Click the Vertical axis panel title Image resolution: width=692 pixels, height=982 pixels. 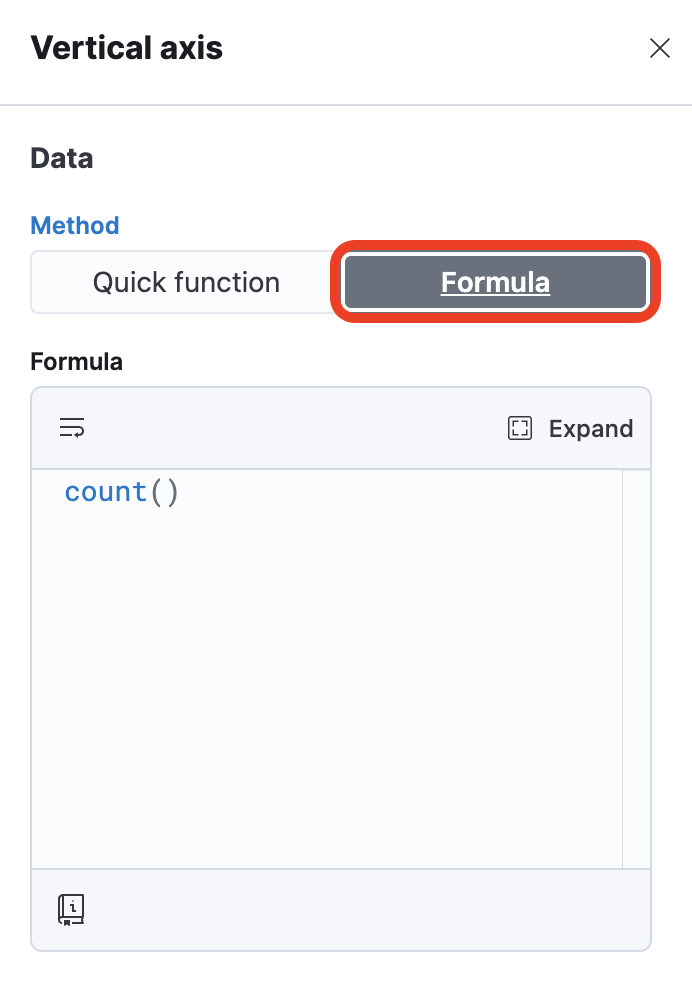coord(127,48)
